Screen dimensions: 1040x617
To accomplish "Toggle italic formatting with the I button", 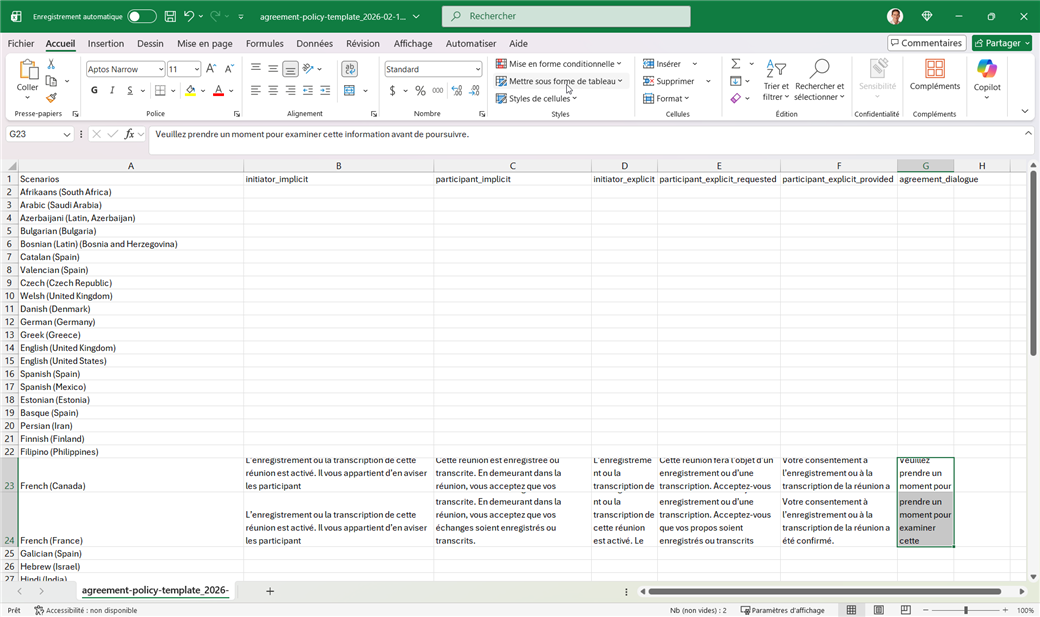I will (112, 90).
